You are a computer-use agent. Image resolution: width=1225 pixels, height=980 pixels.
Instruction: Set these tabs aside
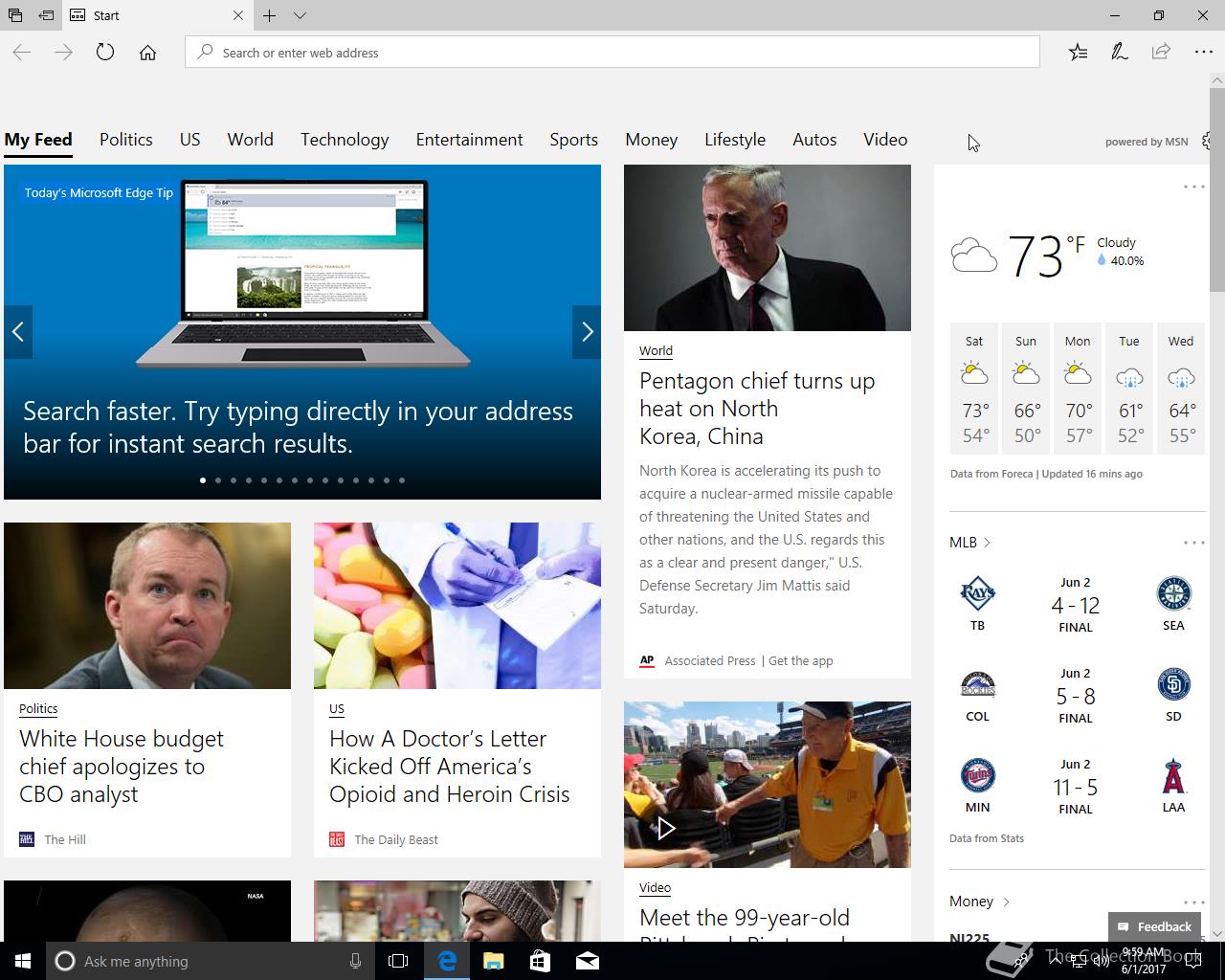(x=46, y=15)
